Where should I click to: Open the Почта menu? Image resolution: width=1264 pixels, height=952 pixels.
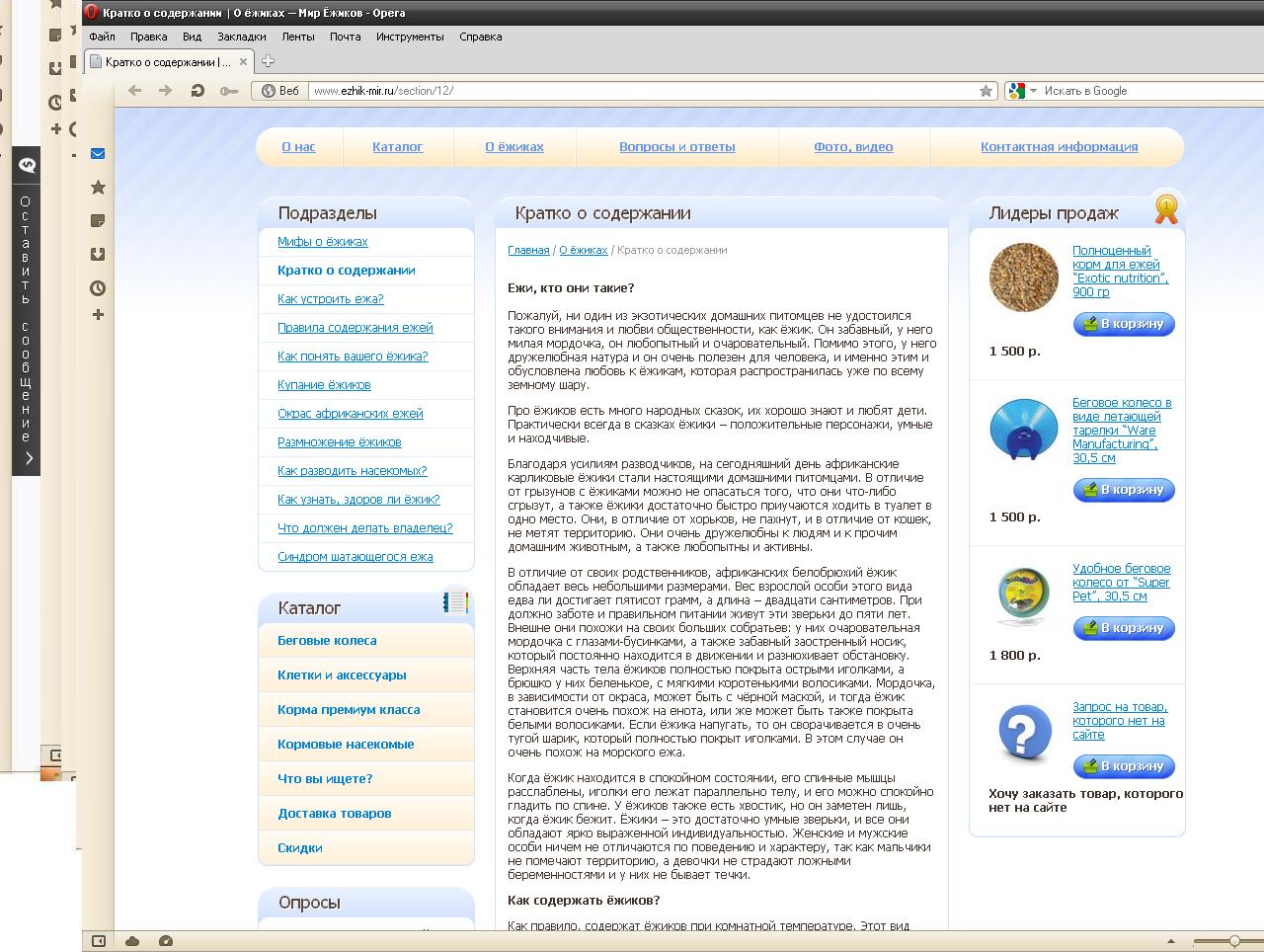point(345,37)
